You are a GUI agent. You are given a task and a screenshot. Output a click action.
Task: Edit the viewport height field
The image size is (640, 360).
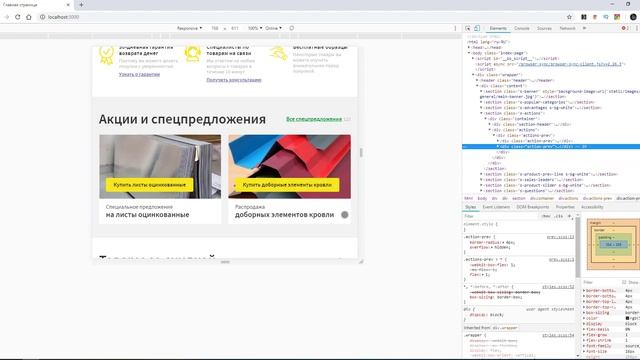(235, 28)
